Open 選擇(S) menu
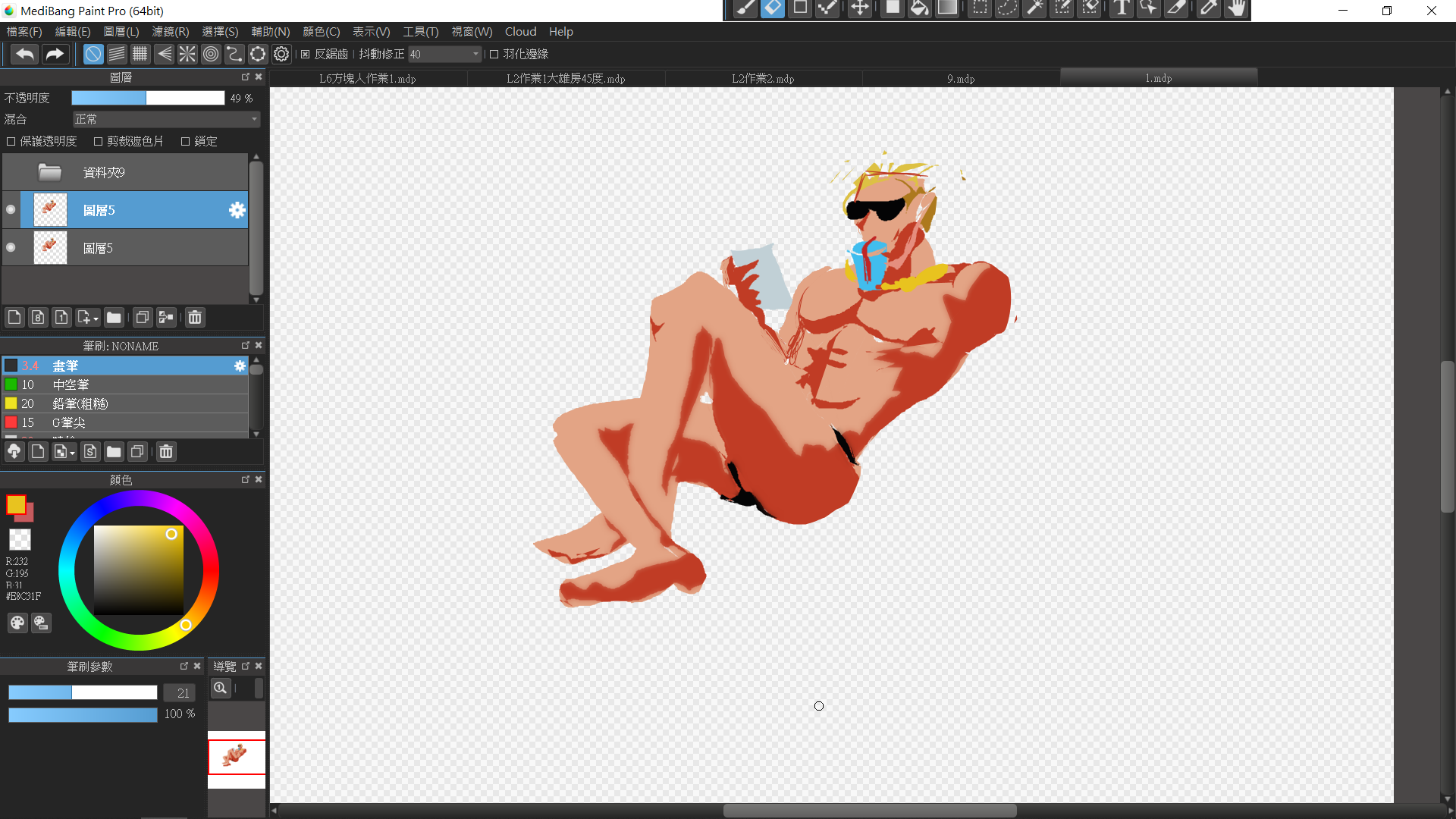Viewport: 1456px width, 819px height. (220, 31)
